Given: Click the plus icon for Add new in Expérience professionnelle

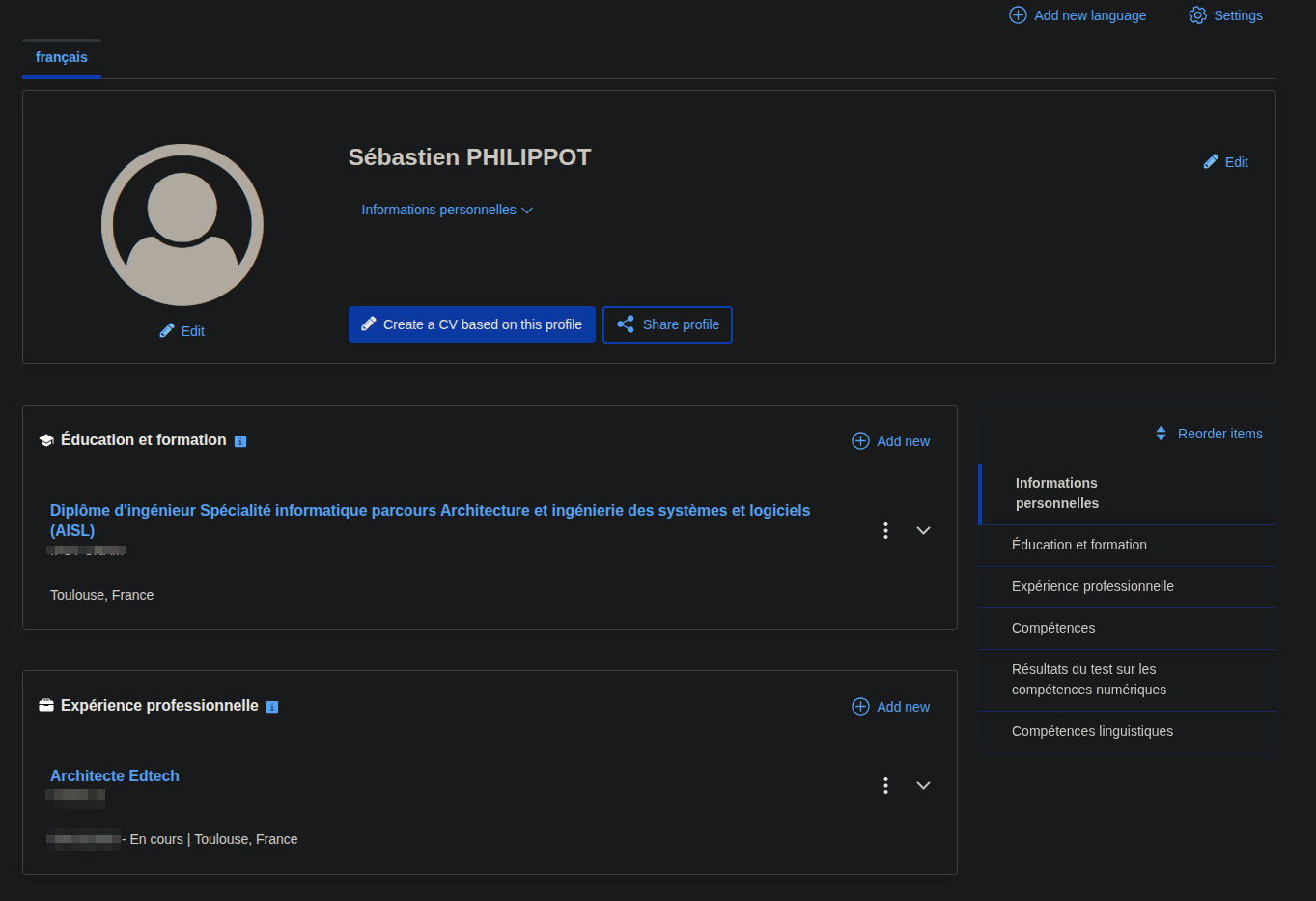Looking at the screenshot, I should click(860, 707).
